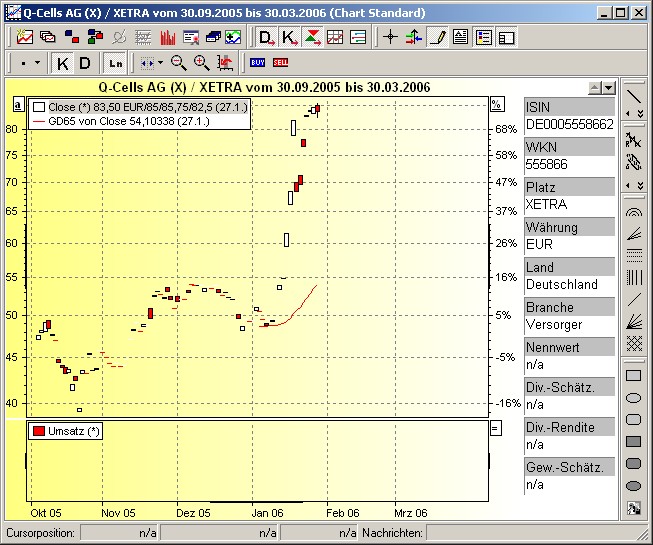Image resolution: width=653 pixels, height=545 pixels.
Task: Click the blue, red and green structure icon
Action: (95, 37)
